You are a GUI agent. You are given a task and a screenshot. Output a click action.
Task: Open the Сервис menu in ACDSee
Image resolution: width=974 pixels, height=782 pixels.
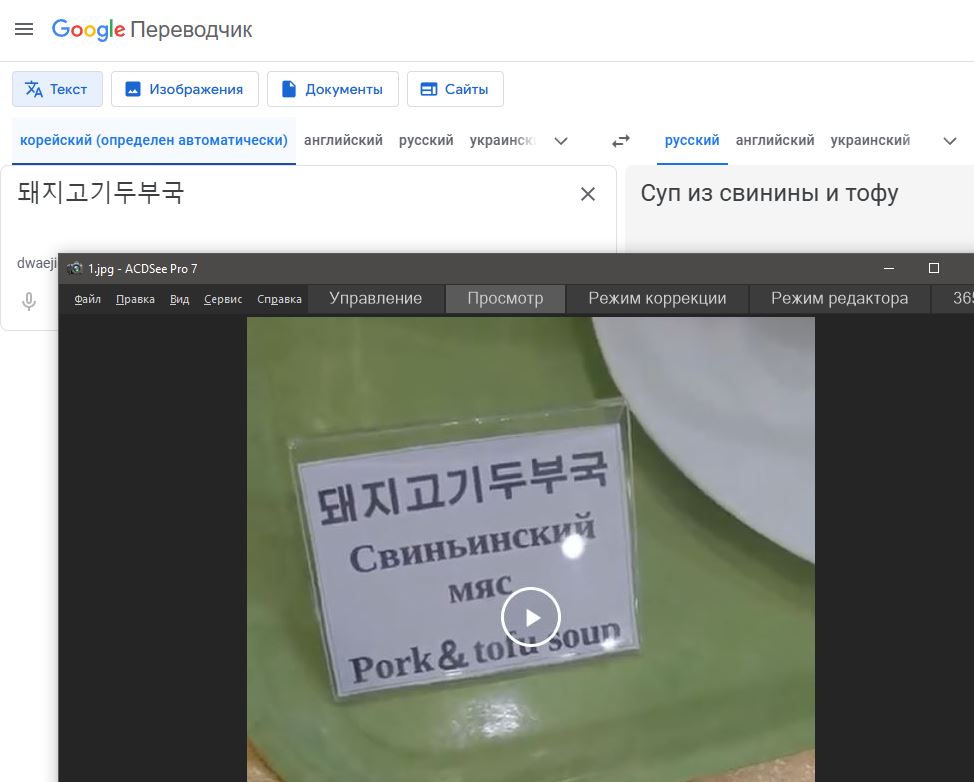coord(223,299)
